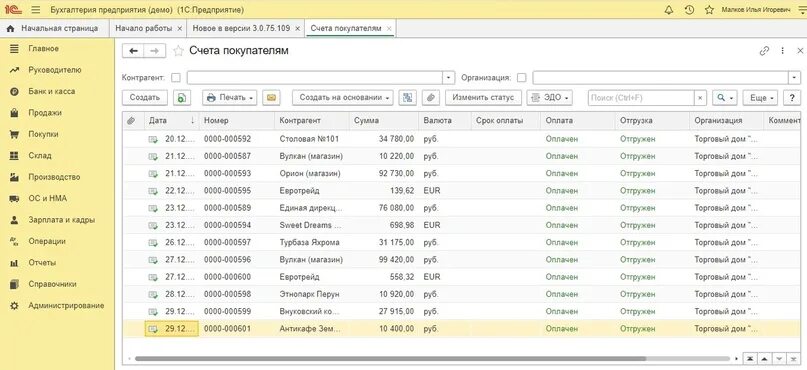807x370 pixels.
Task: Click the Создать button
Action: click(145, 97)
